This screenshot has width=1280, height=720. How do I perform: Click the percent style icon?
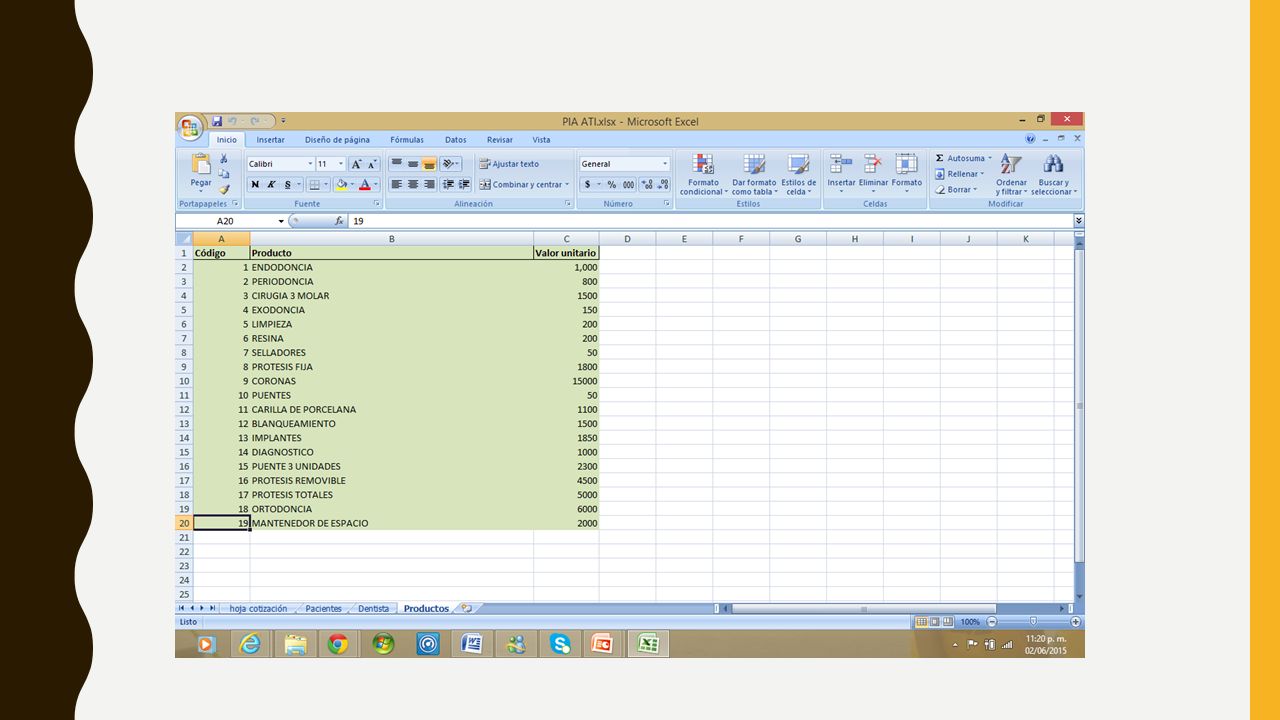point(612,185)
